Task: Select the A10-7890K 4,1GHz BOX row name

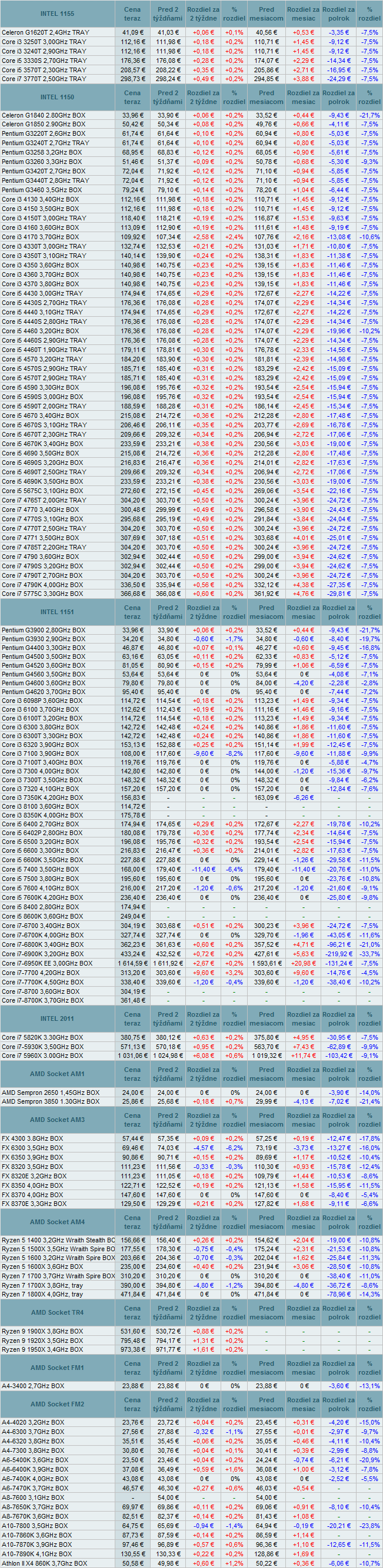Action: point(37,1553)
